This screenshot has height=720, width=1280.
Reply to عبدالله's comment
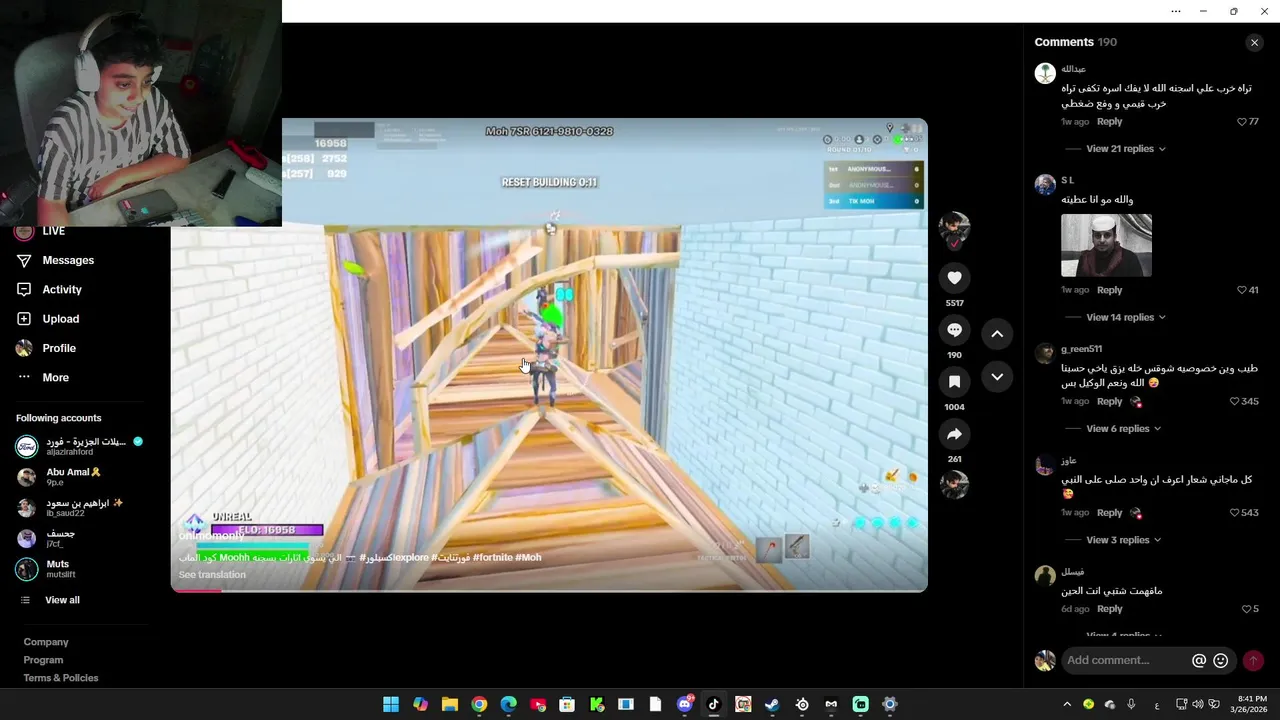pos(1109,122)
